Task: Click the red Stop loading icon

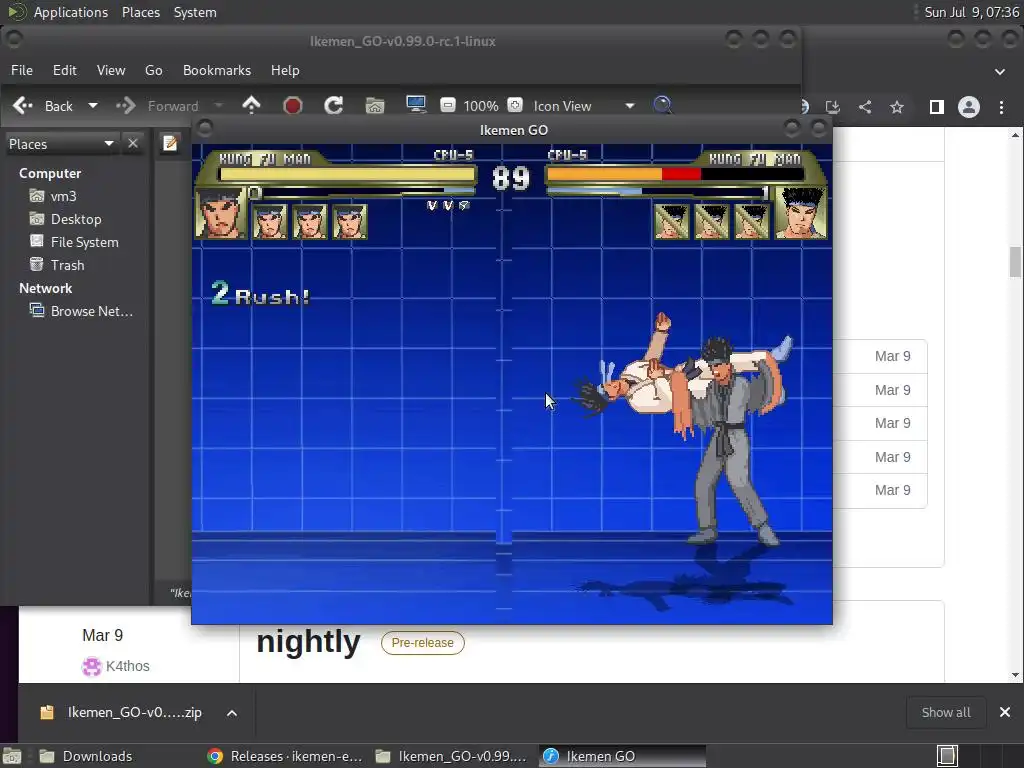Action: pos(293,106)
